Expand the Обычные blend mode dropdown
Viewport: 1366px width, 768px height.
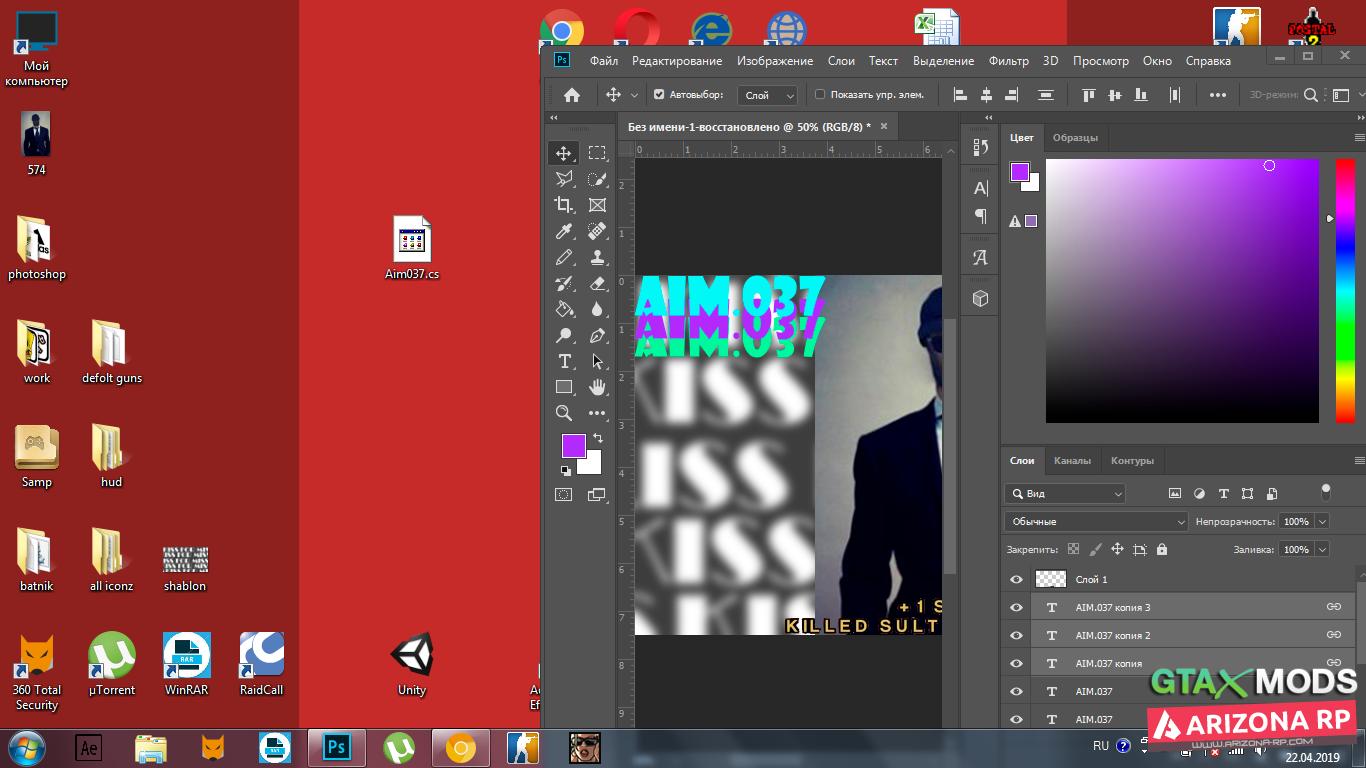click(x=1096, y=521)
